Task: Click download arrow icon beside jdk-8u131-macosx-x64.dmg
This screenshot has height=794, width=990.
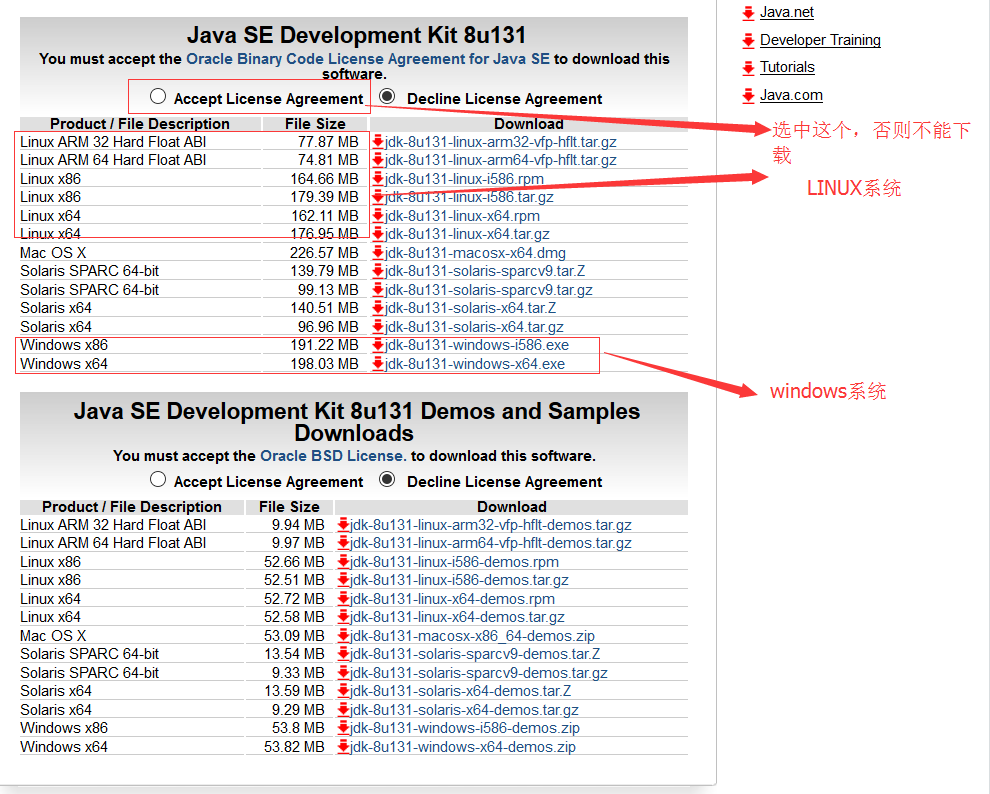Action: [x=378, y=252]
